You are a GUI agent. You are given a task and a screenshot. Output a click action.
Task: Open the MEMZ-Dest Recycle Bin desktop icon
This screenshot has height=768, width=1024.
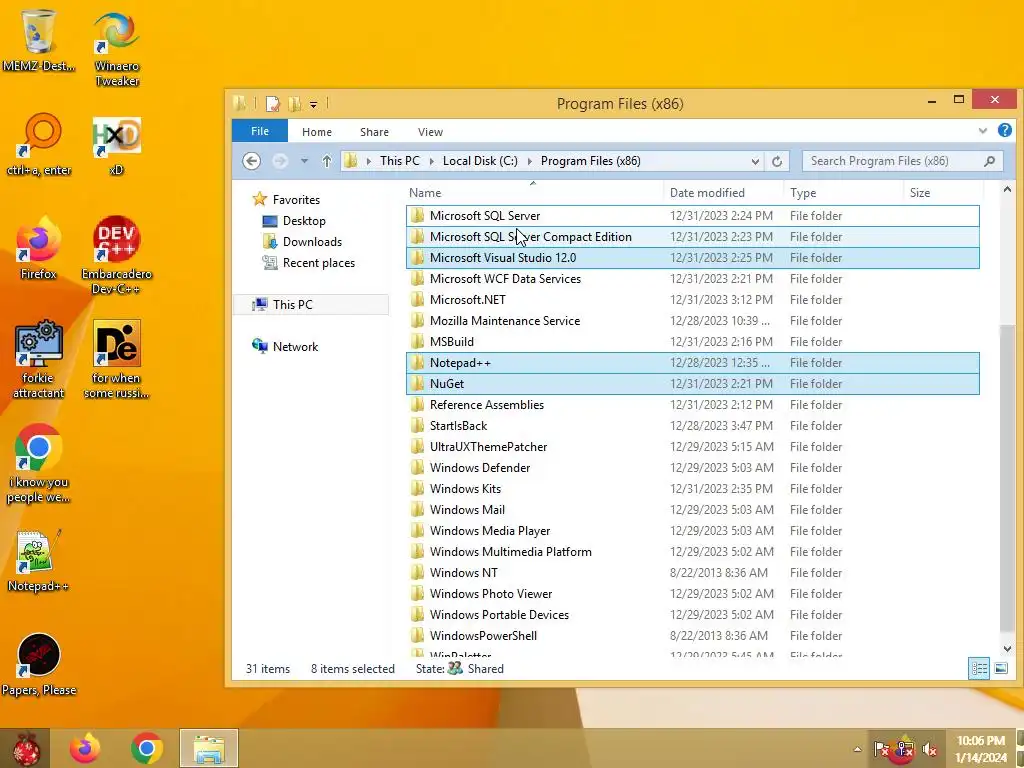coord(39,40)
